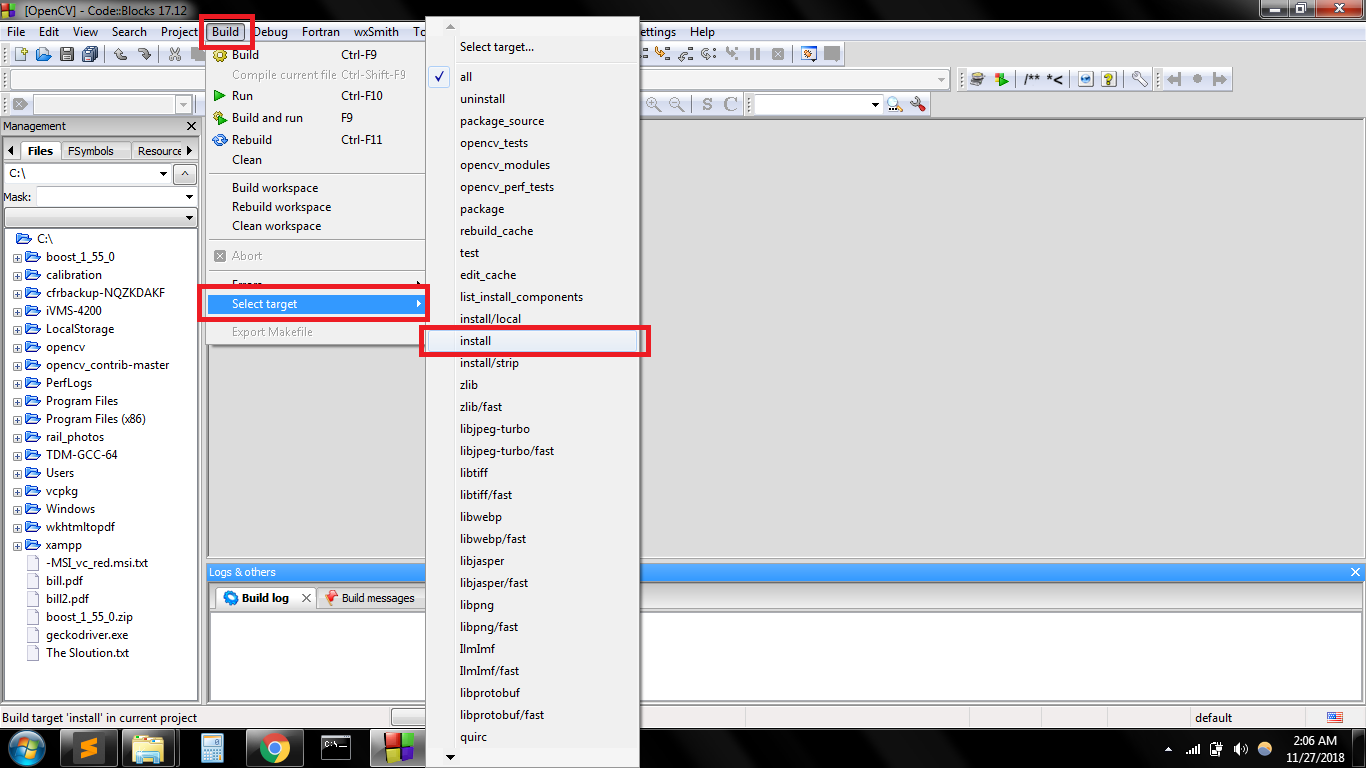Image resolution: width=1366 pixels, height=768 pixels.
Task: Click the Undo arrow icon
Action: (121, 54)
